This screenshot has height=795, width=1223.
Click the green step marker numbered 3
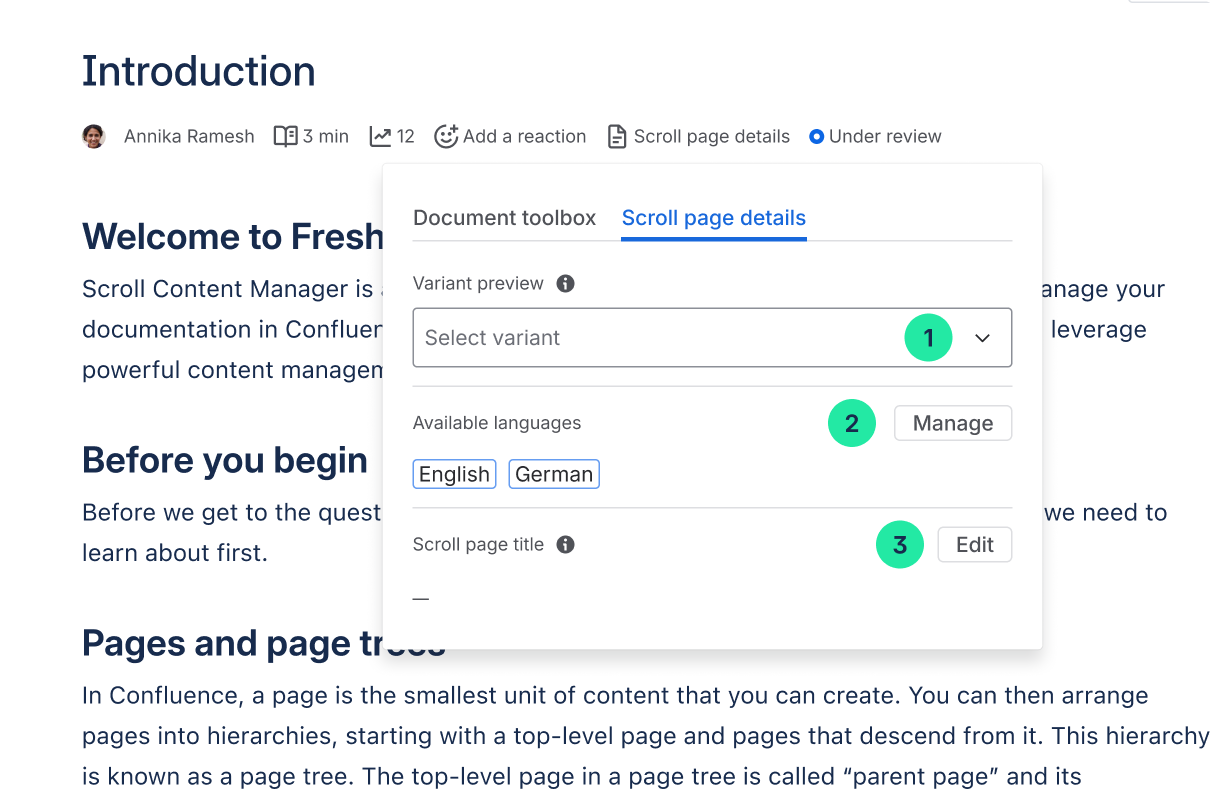[x=900, y=545]
